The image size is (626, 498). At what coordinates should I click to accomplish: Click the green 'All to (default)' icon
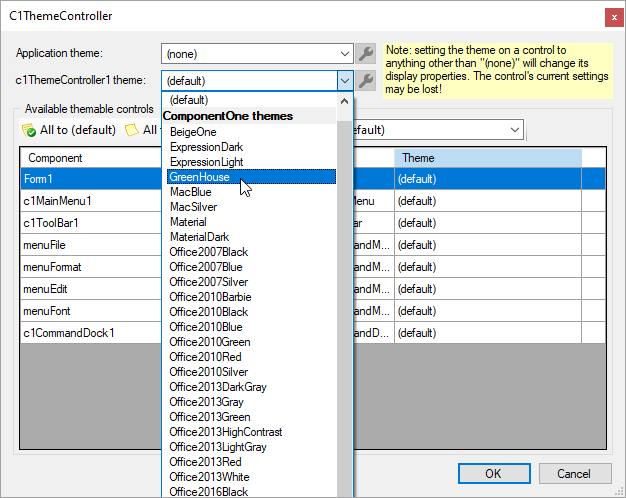(29, 130)
